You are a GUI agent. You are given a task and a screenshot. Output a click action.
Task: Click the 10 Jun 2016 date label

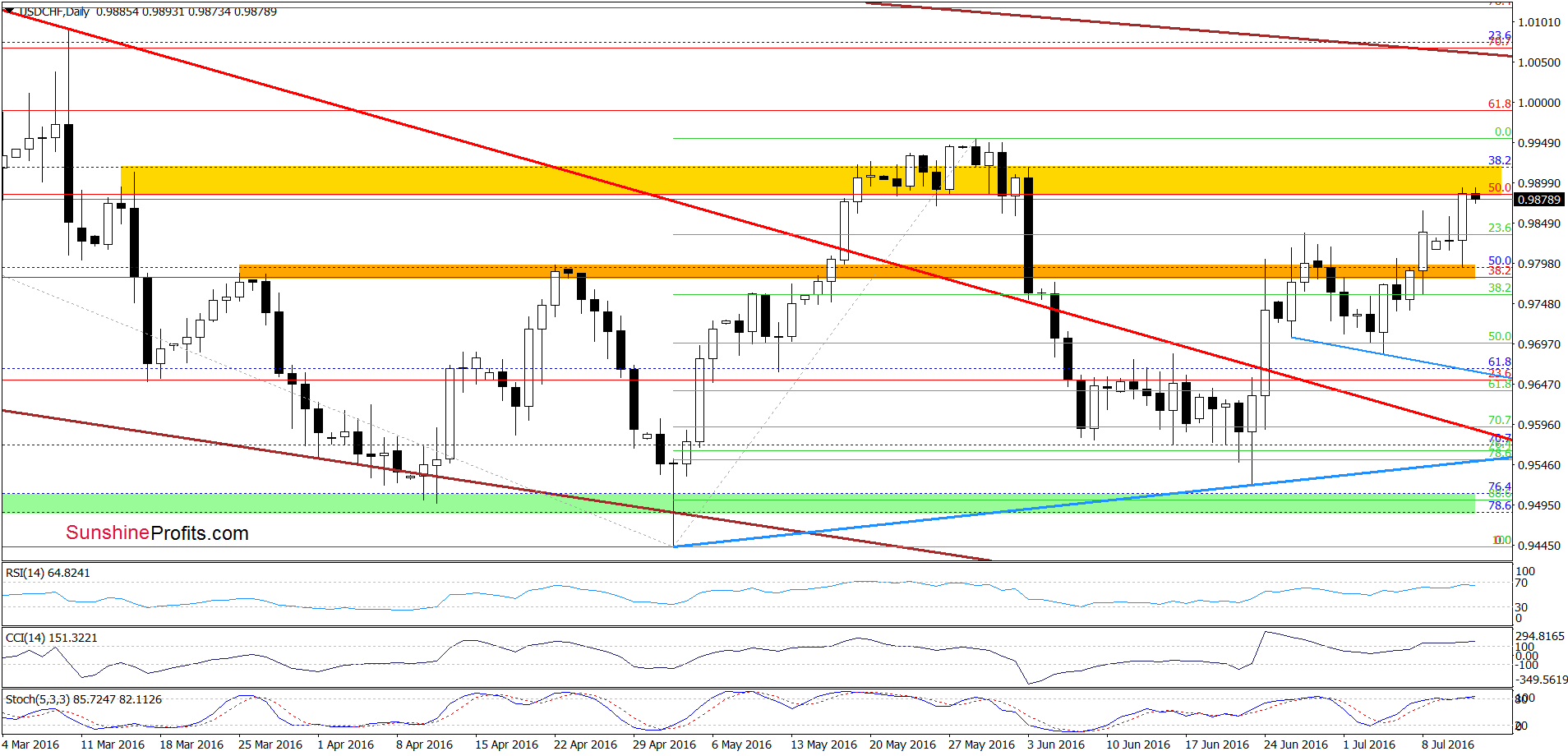click(1138, 744)
